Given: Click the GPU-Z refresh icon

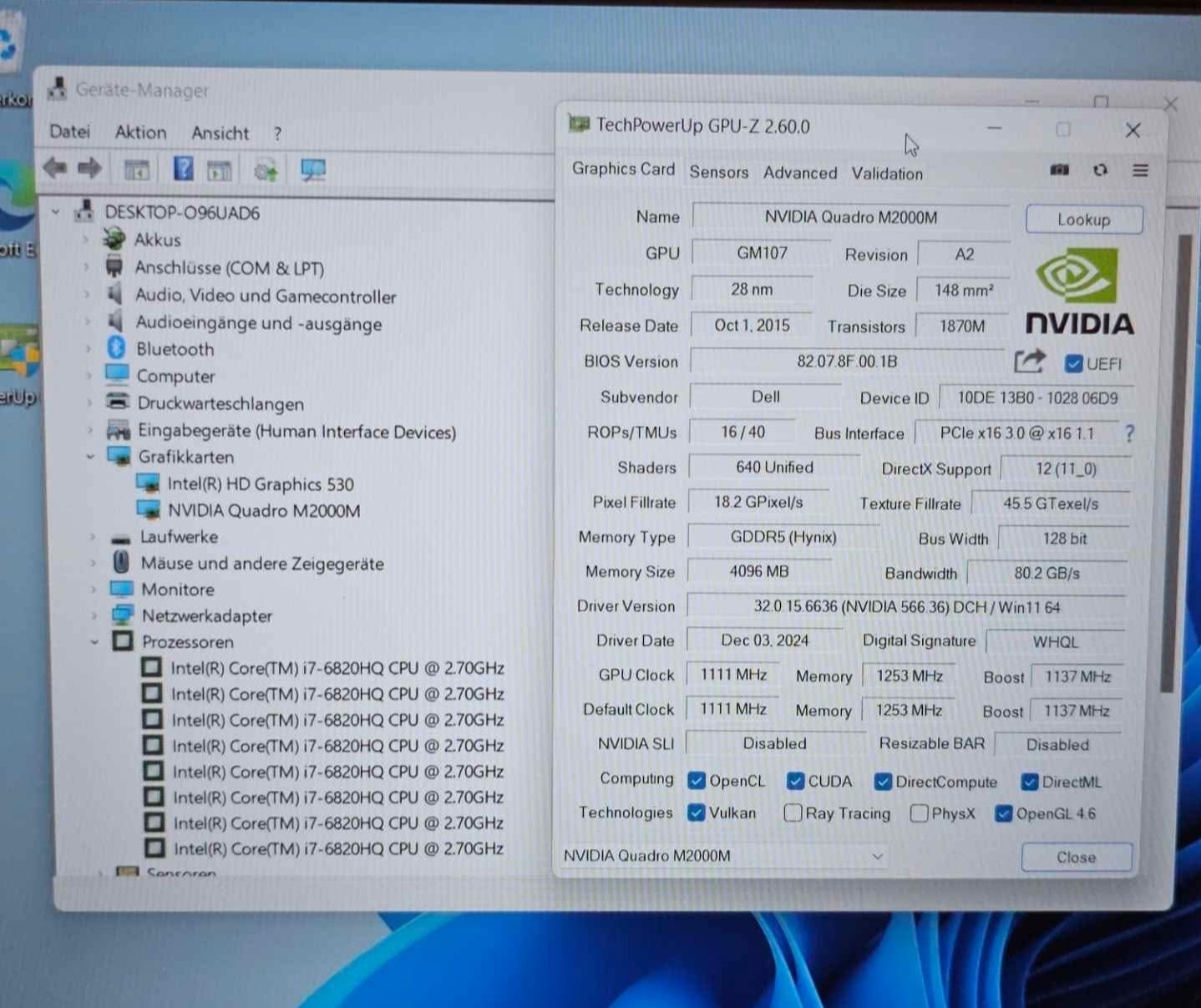Looking at the screenshot, I should coord(1100,170).
